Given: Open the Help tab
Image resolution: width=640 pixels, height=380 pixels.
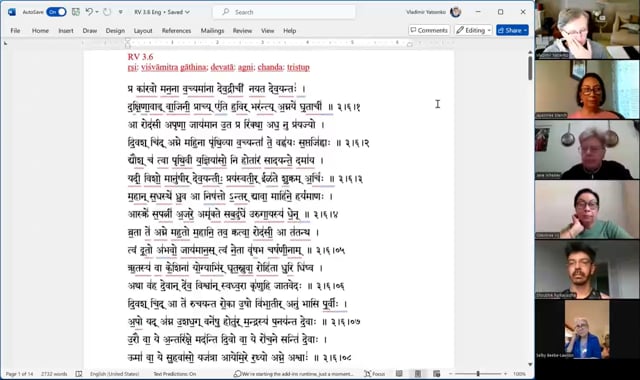Looking at the screenshot, I should [x=289, y=31].
